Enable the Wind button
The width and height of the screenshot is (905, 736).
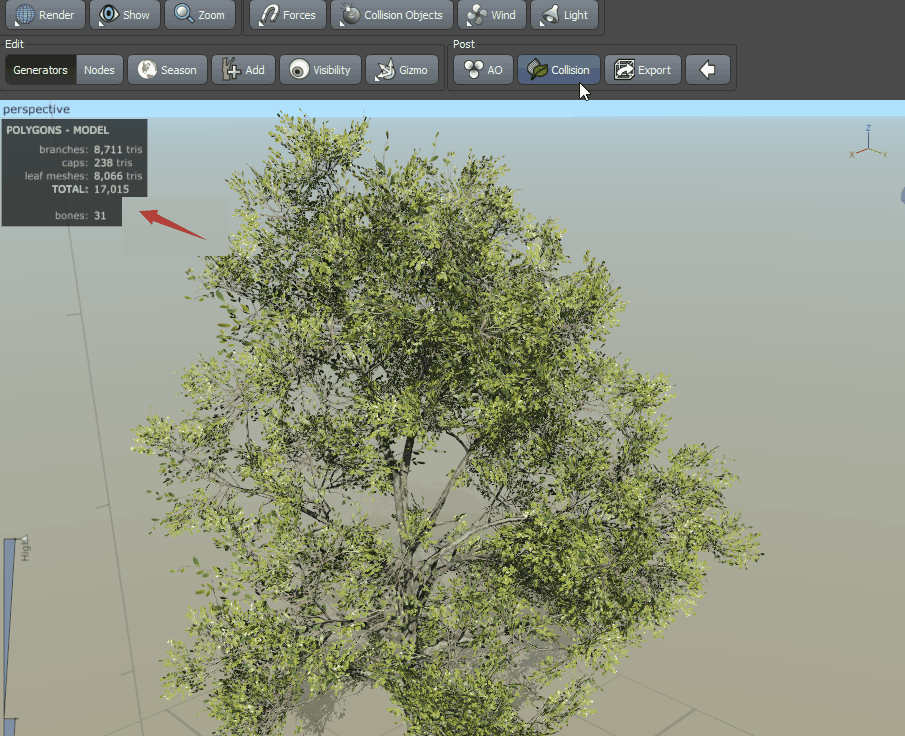coord(492,14)
